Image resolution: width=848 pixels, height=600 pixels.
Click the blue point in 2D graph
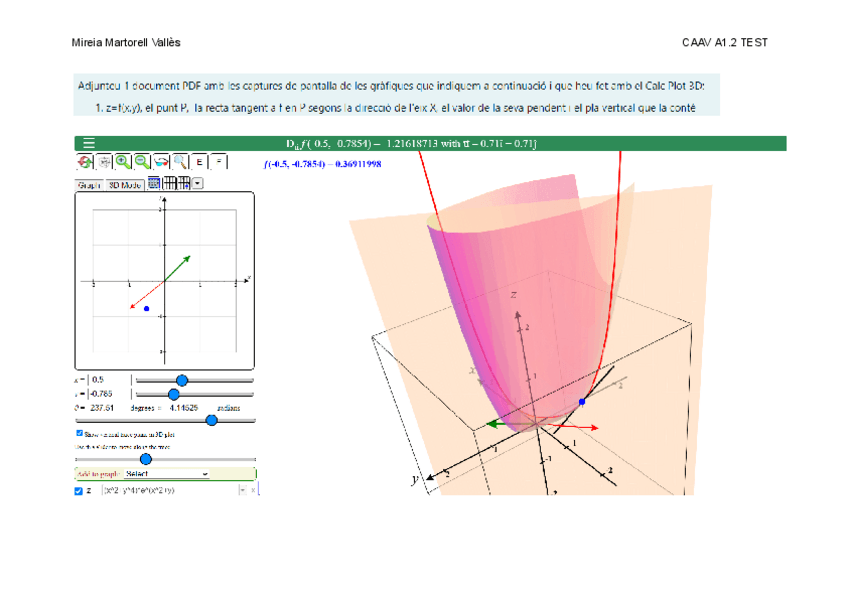[147, 309]
